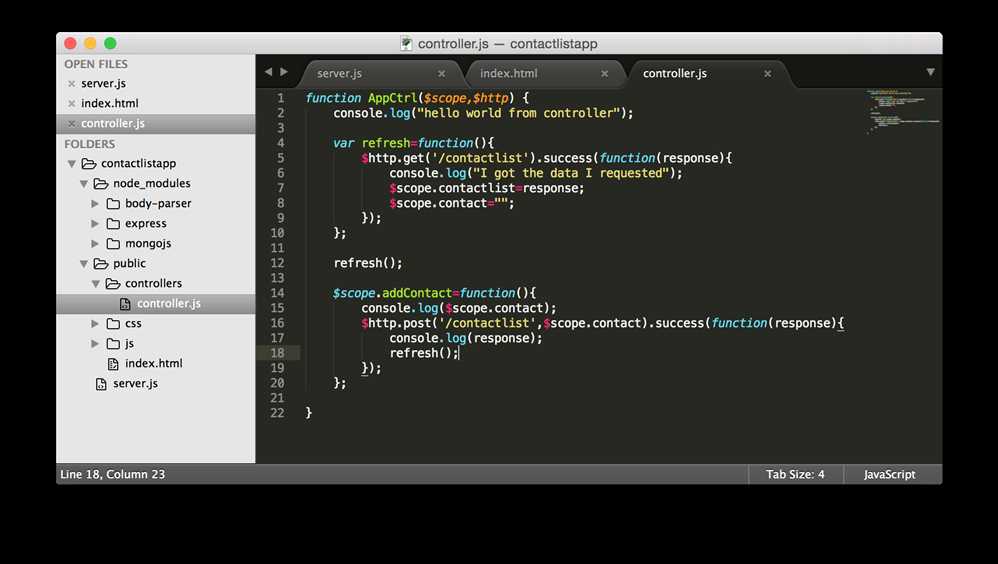Open the Tab Size: 4 menu
The image size is (998, 564).
click(795, 474)
